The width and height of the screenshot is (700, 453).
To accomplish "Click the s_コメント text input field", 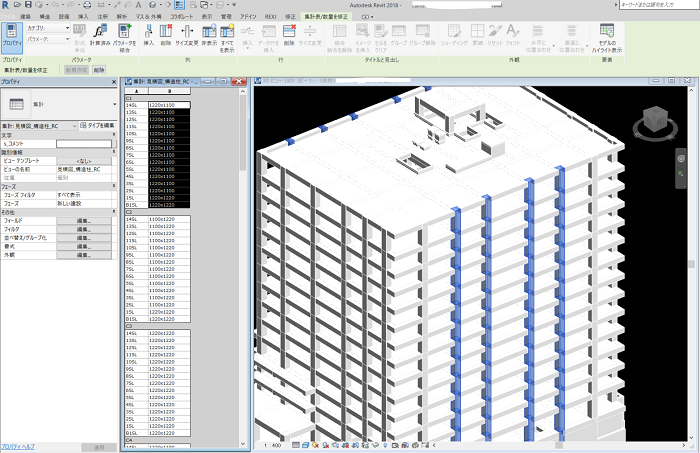I will (x=82, y=144).
